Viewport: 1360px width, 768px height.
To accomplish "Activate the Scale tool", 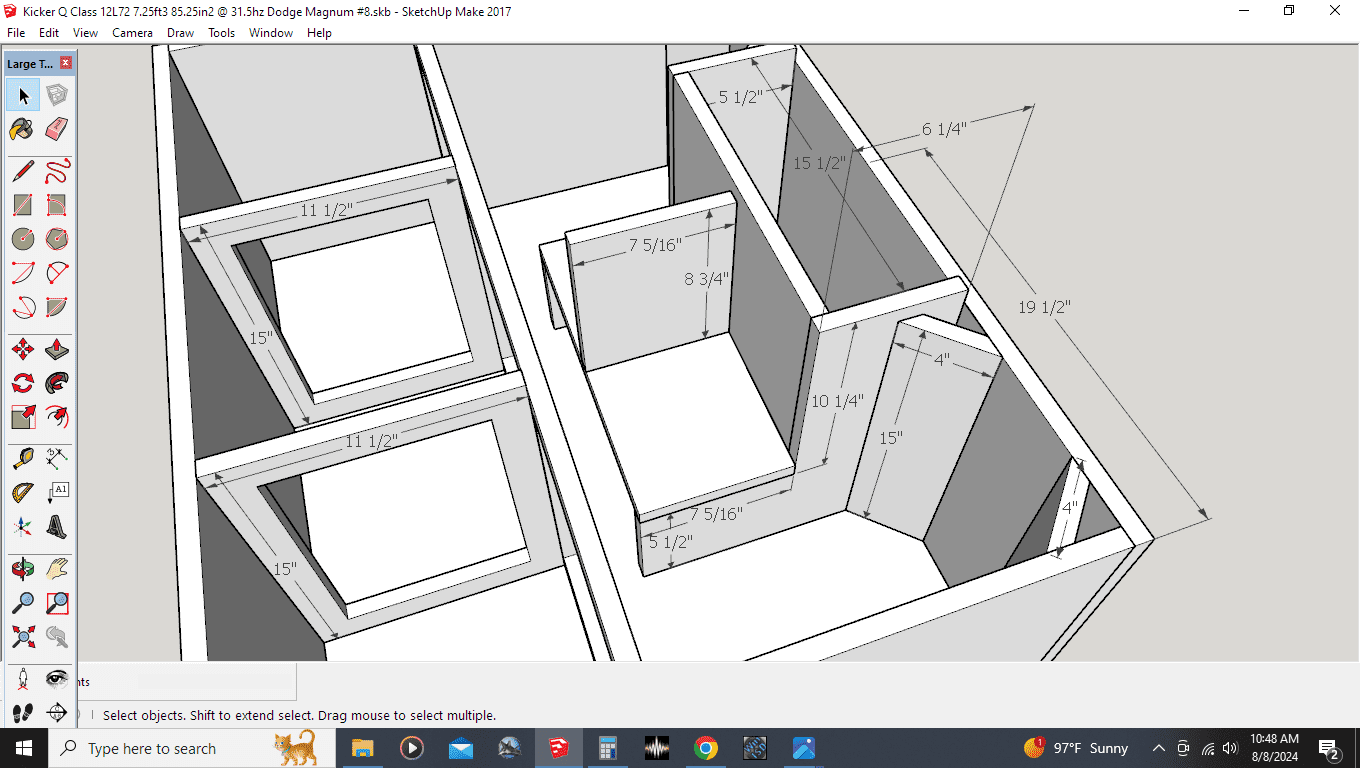I will pos(23,417).
